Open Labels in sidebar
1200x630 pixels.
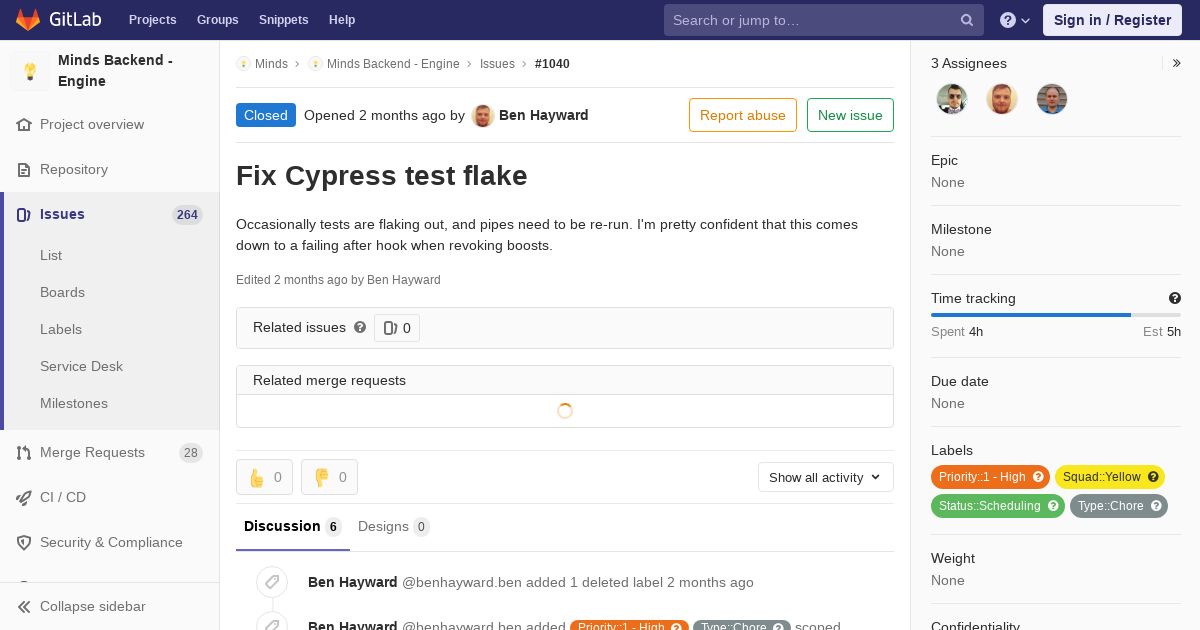(61, 329)
